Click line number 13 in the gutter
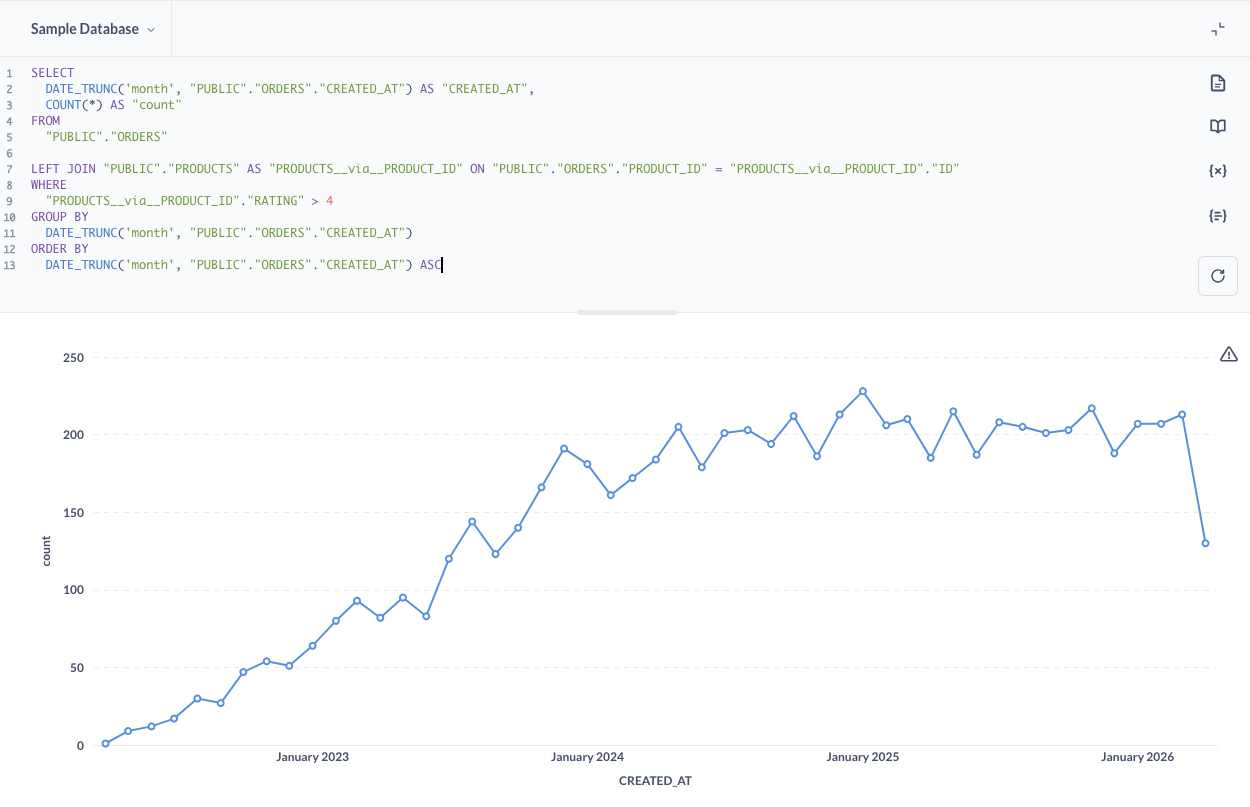 pos(9,265)
